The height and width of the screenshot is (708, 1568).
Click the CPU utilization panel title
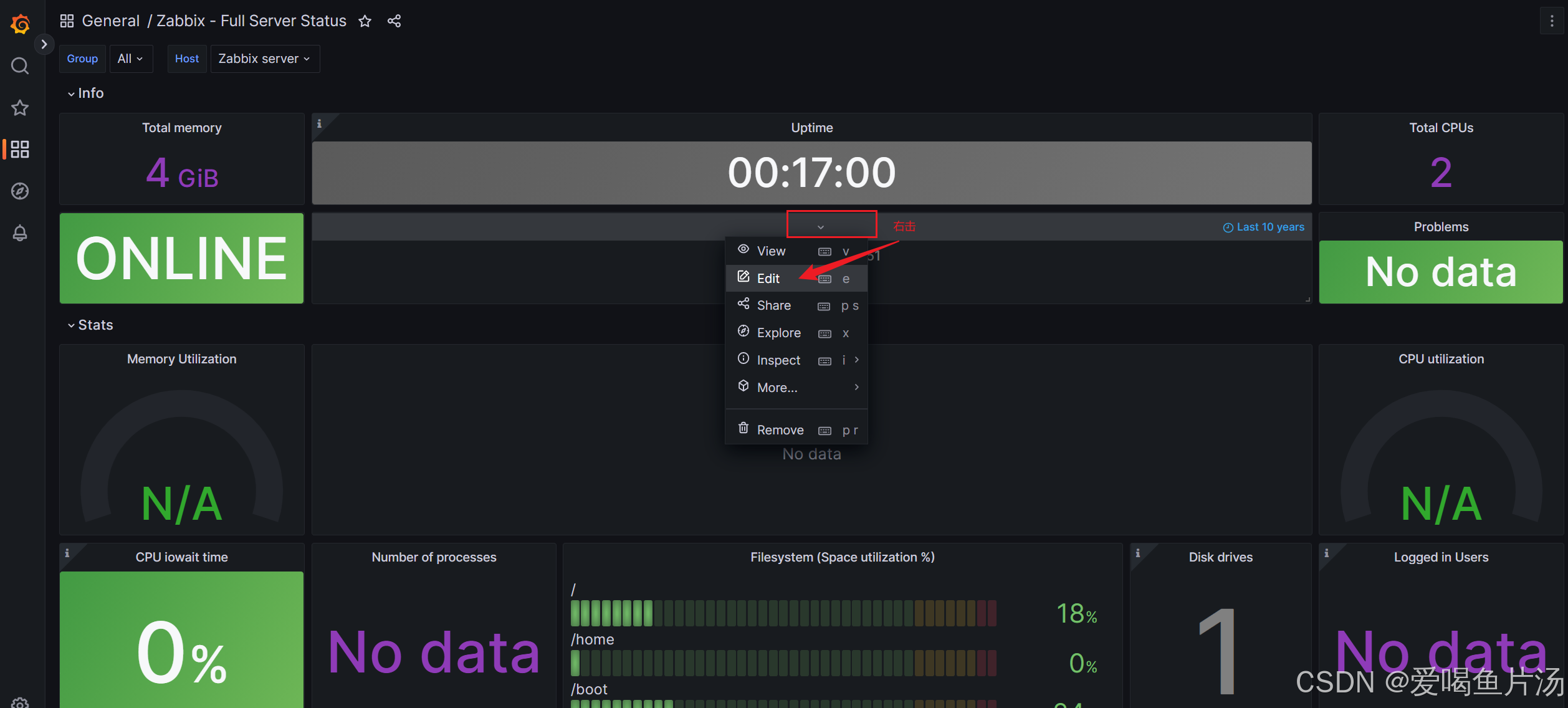pos(1441,359)
